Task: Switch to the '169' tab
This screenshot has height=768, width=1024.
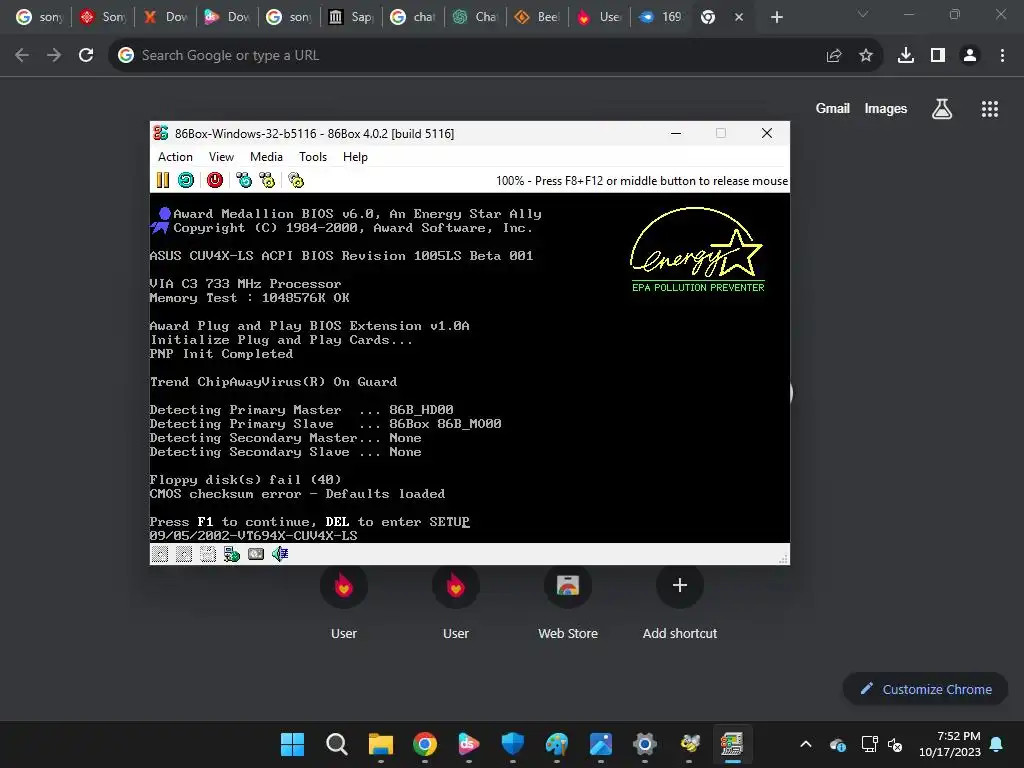Action: [x=661, y=17]
